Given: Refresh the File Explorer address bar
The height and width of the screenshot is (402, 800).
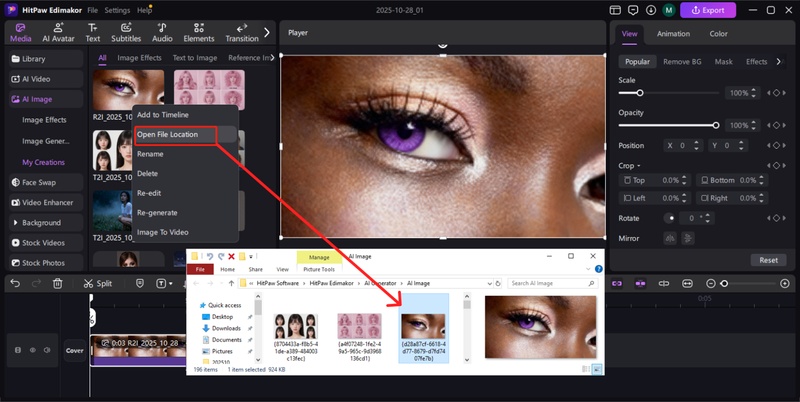Looking at the screenshot, I should click(x=498, y=283).
